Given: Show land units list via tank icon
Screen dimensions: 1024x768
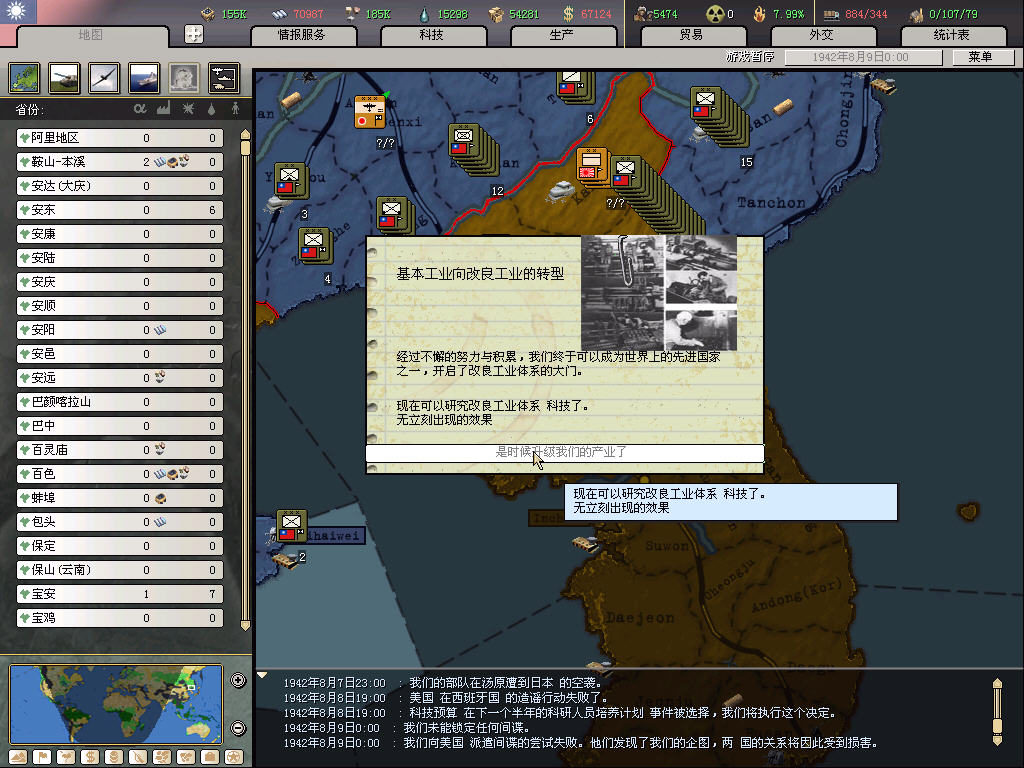Looking at the screenshot, I should point(64,78).
